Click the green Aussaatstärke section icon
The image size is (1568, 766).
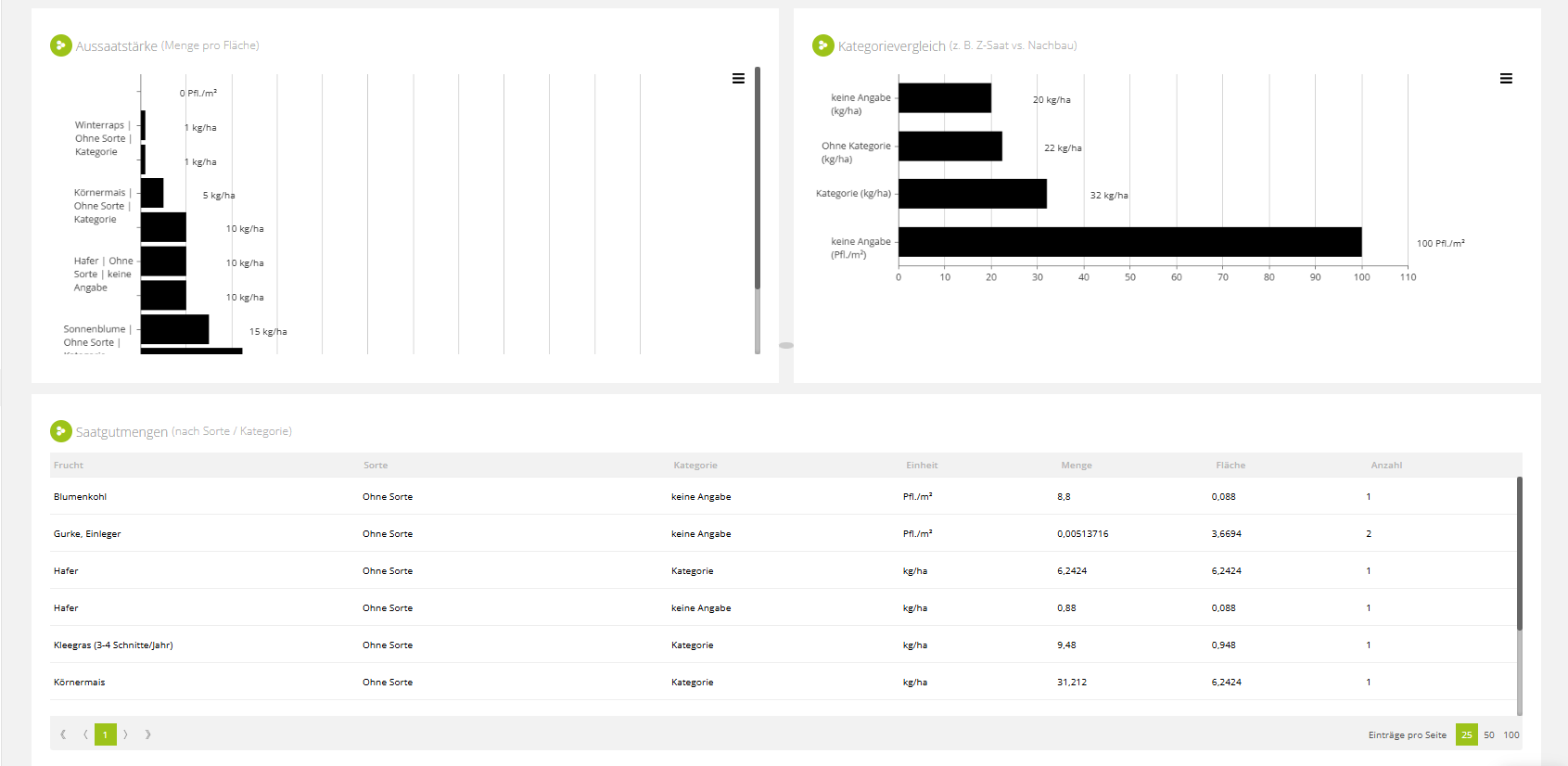tap(61, 45)
